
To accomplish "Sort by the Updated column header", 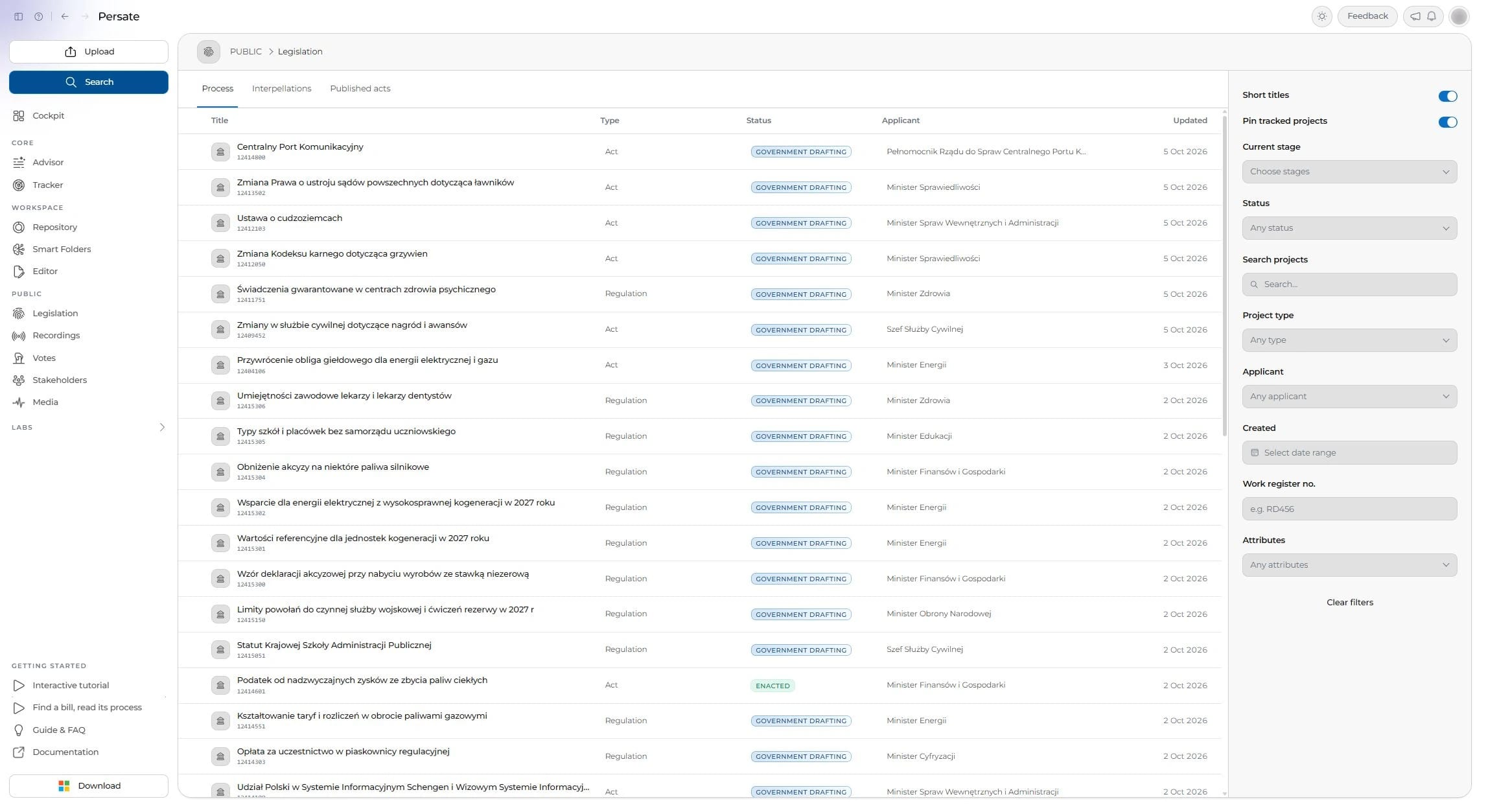I will point(1190,121).
